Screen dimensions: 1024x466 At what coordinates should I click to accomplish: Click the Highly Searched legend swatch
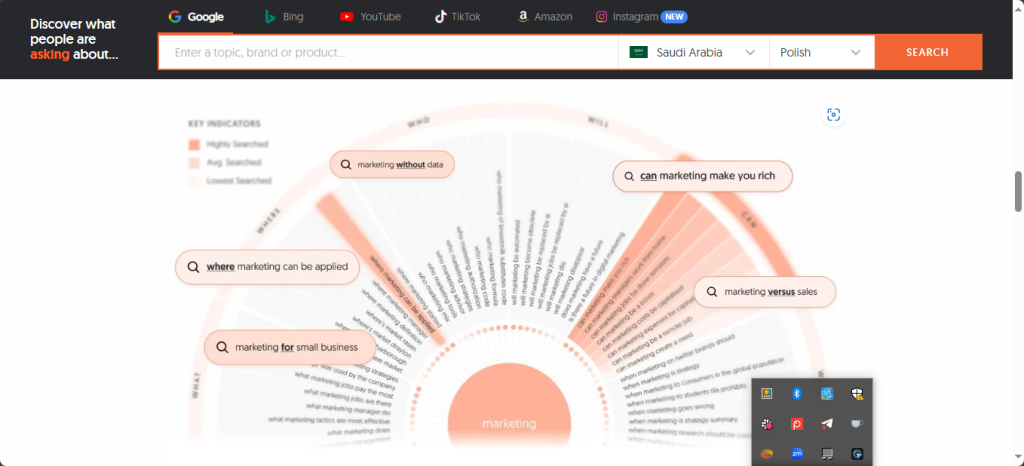coord(194,144)
